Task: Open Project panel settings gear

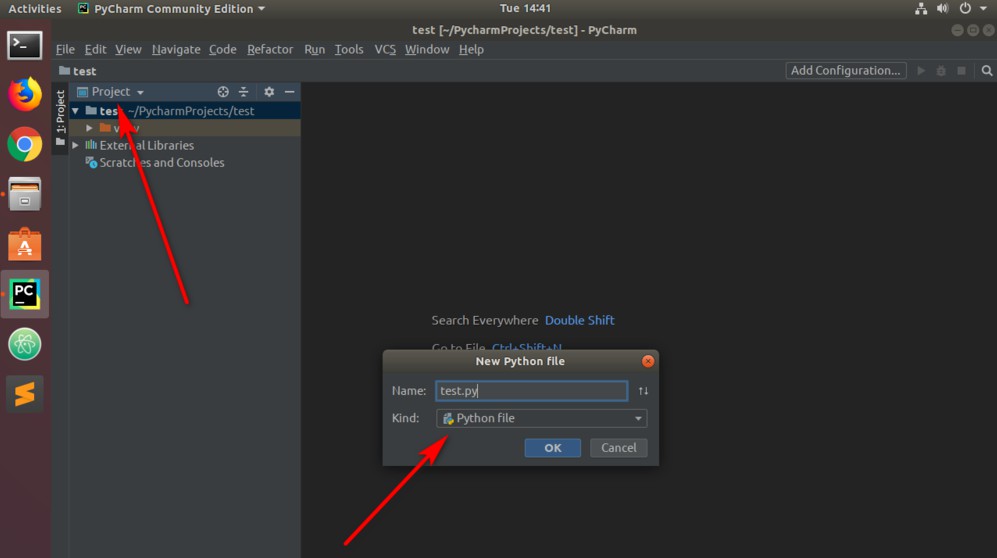Action: (269, 92)
